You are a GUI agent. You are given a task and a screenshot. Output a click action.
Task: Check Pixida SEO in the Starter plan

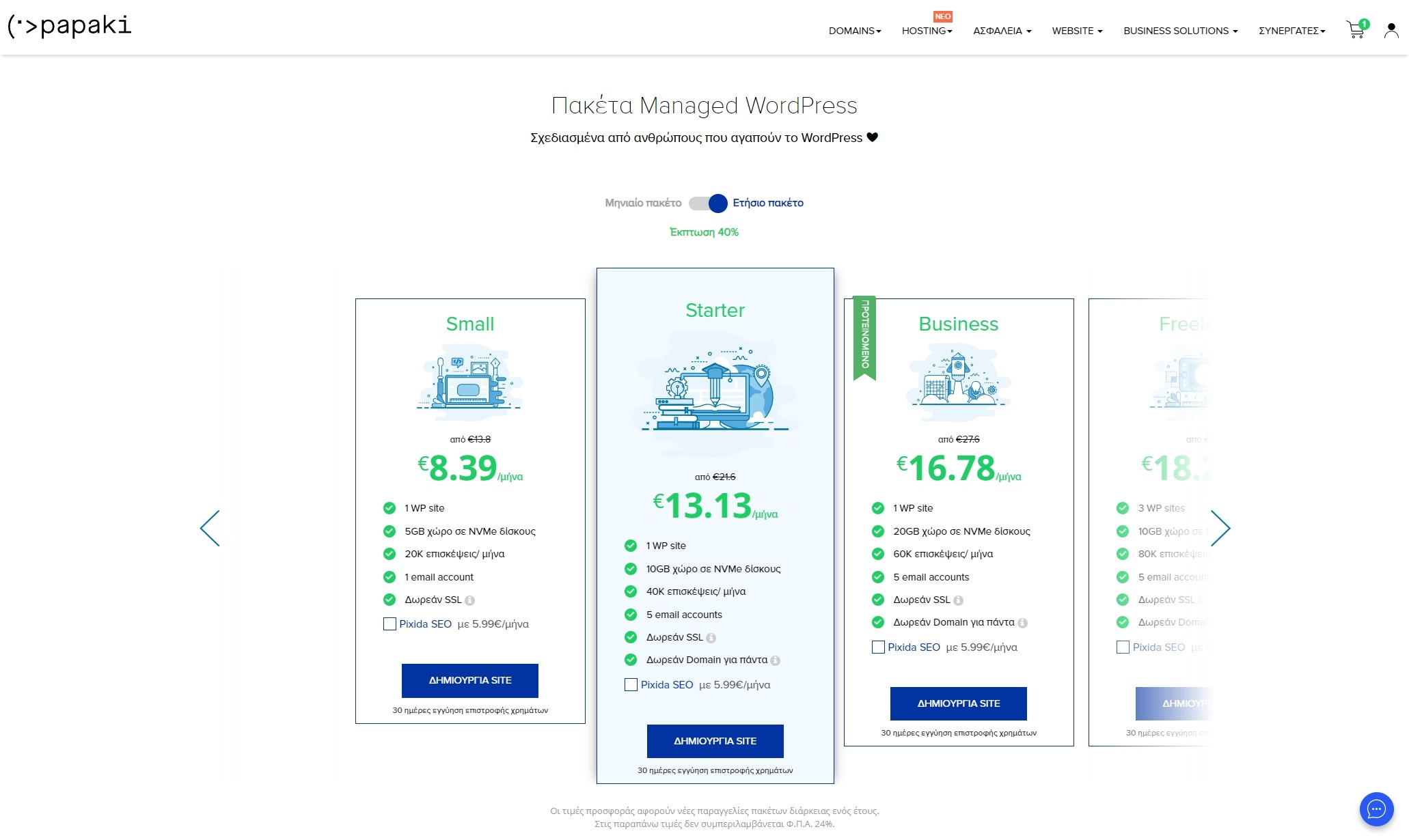(x=631, y=684)
